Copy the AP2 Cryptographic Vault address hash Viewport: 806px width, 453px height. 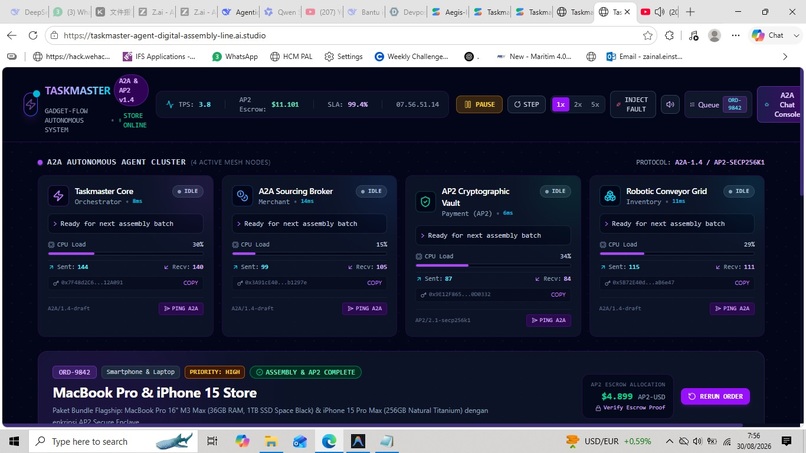(558, 295)
